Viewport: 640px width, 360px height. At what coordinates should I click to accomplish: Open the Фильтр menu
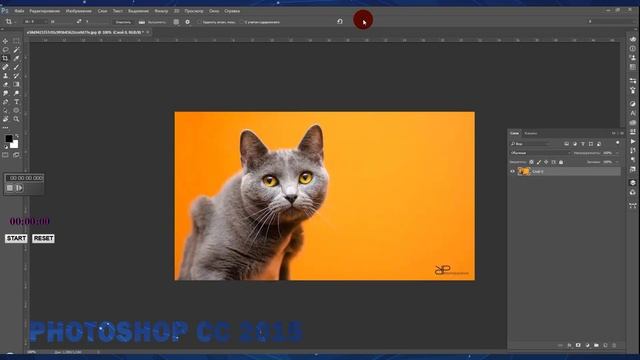click(x=161, y=11)
